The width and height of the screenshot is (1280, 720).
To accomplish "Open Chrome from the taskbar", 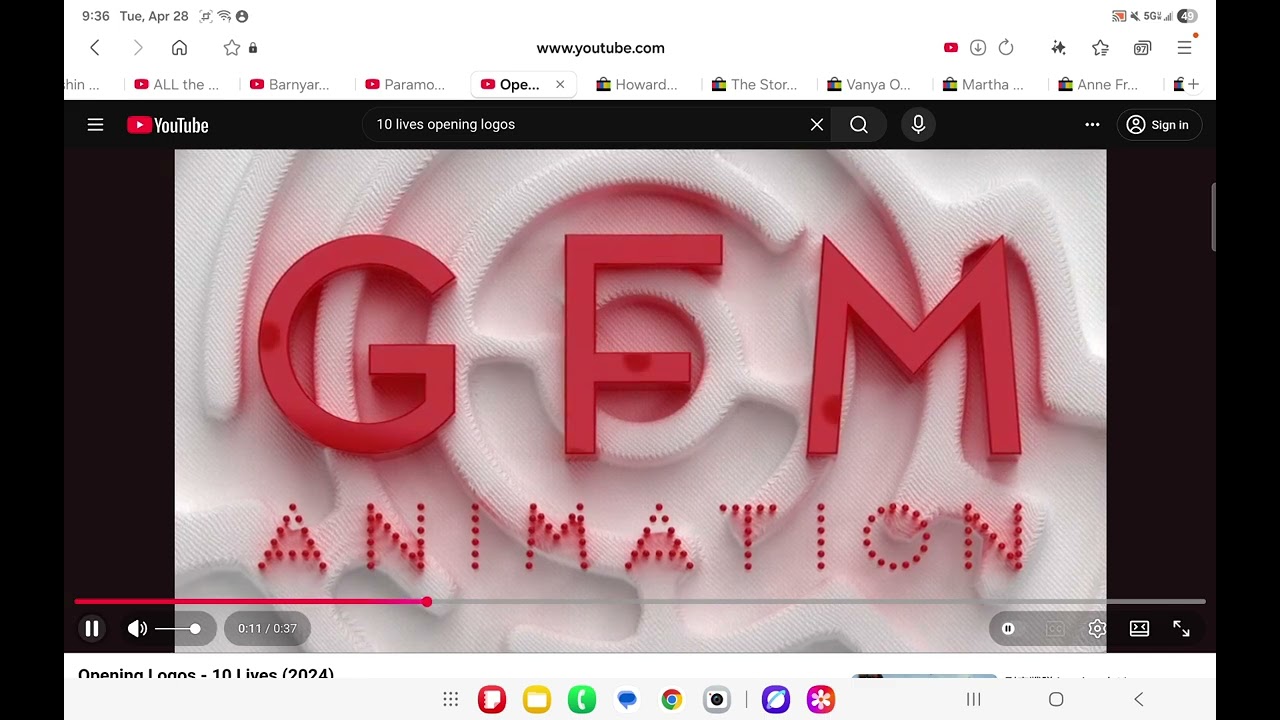I will pos(672,699).
